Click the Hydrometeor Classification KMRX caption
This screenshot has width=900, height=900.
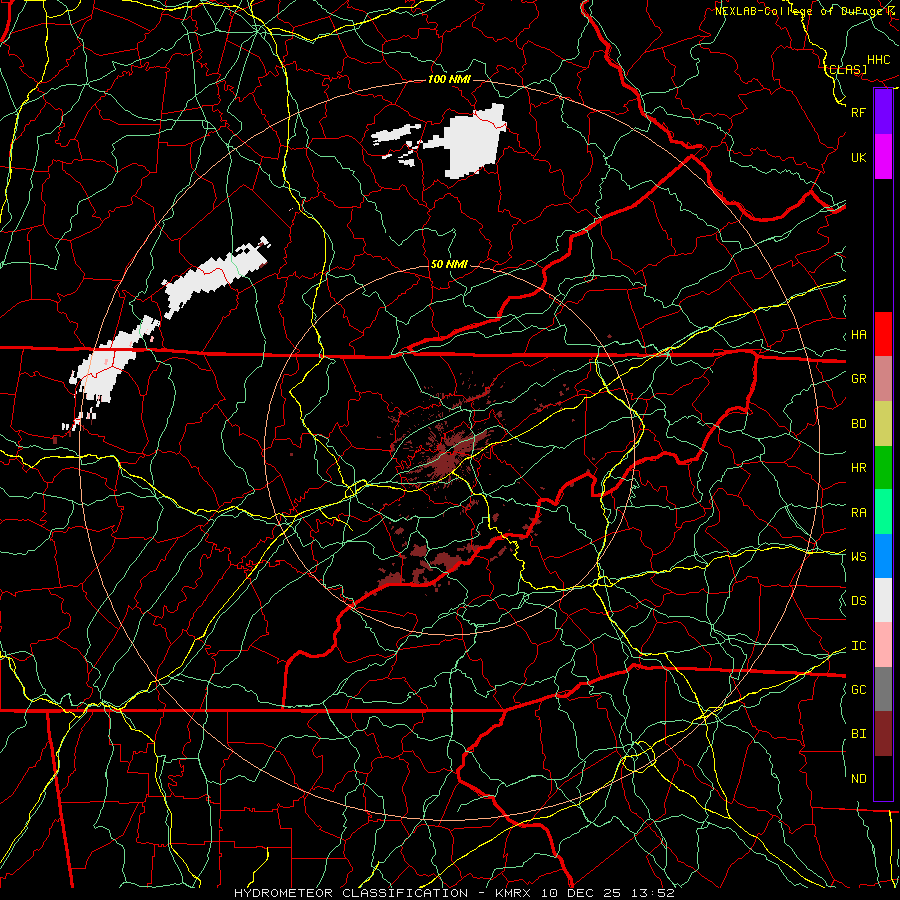454,893
